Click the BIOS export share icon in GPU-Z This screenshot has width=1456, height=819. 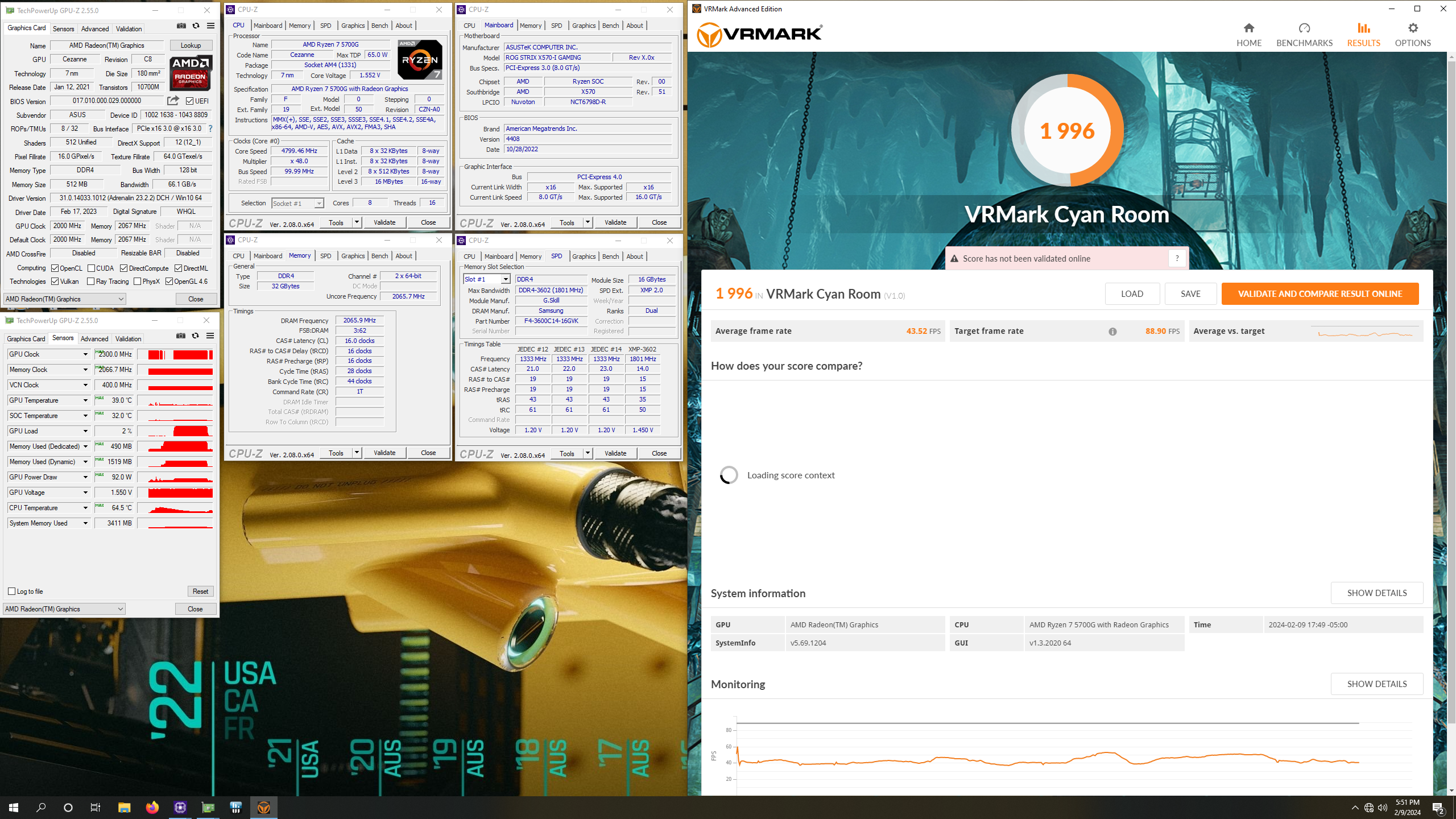[173, 101]
